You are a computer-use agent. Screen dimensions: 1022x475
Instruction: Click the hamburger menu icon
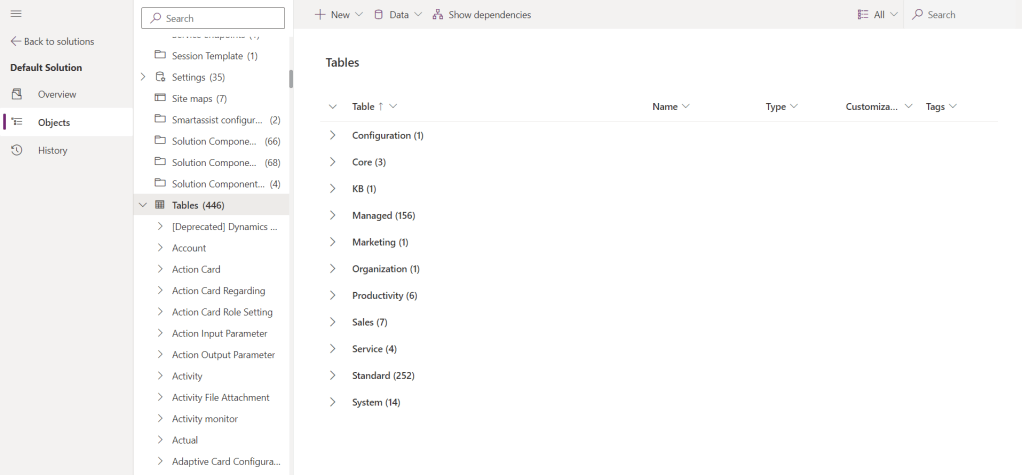click(16, 13)
